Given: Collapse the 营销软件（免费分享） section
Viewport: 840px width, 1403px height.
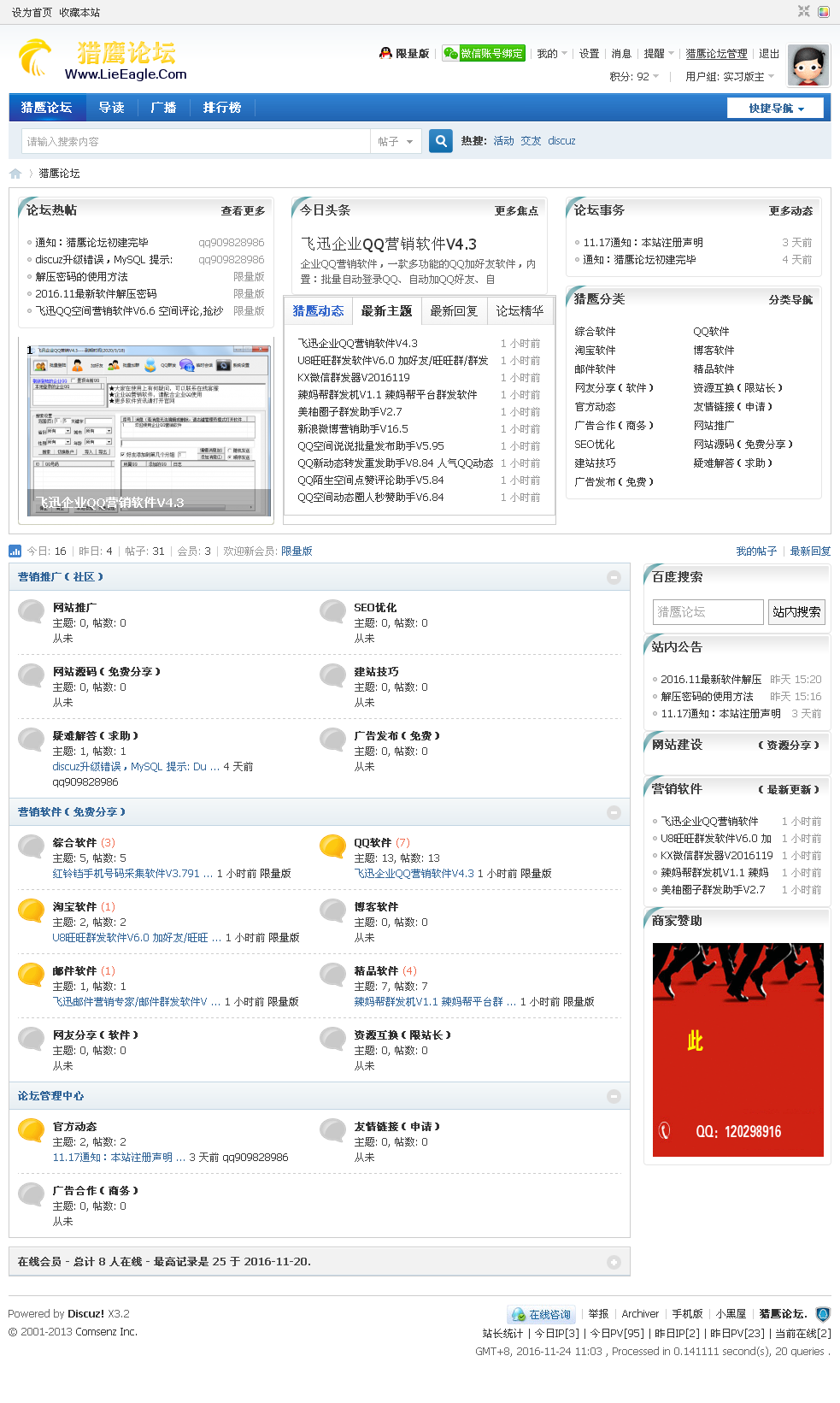Looking at the screenshot, I should click(x=614, y=812).
